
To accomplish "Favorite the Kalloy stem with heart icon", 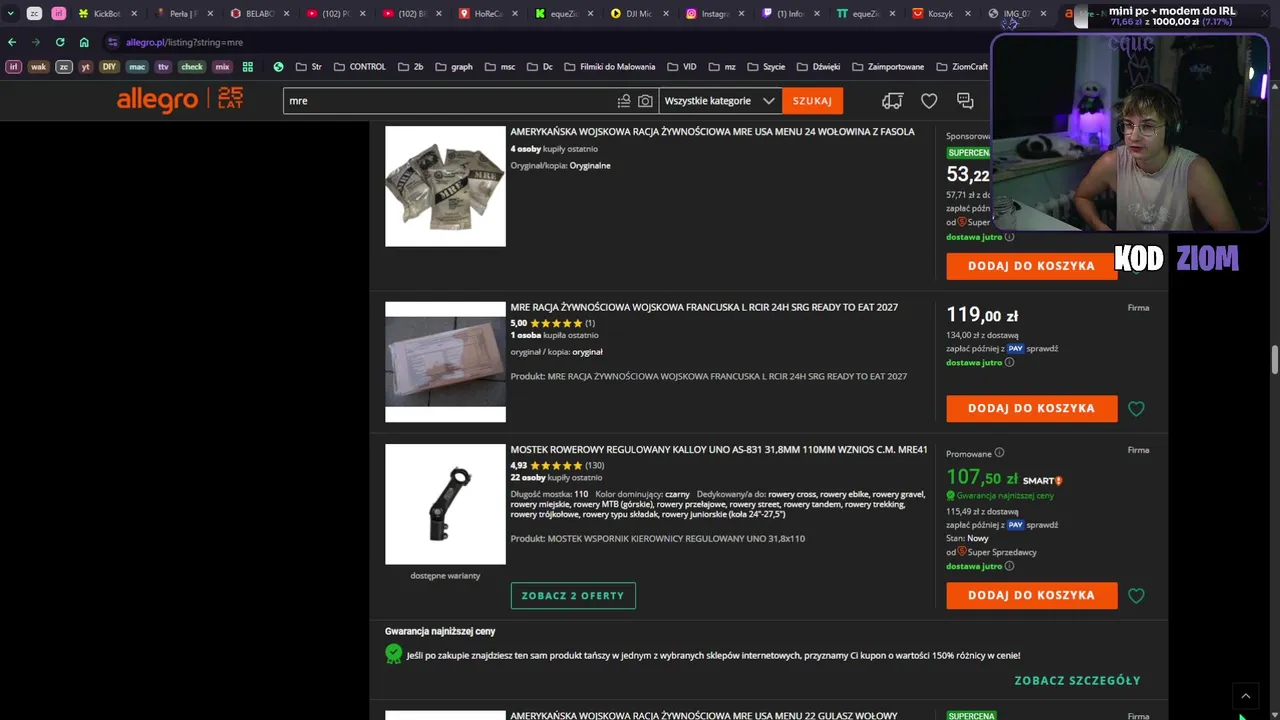I will 1136,596.
